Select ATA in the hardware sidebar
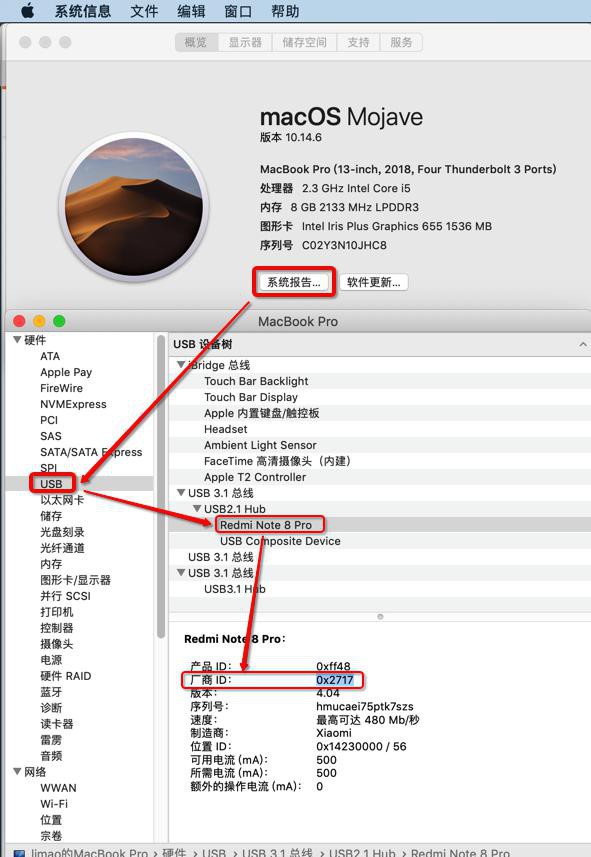Viewport: 591px width, 857px height. pos(50,356)
